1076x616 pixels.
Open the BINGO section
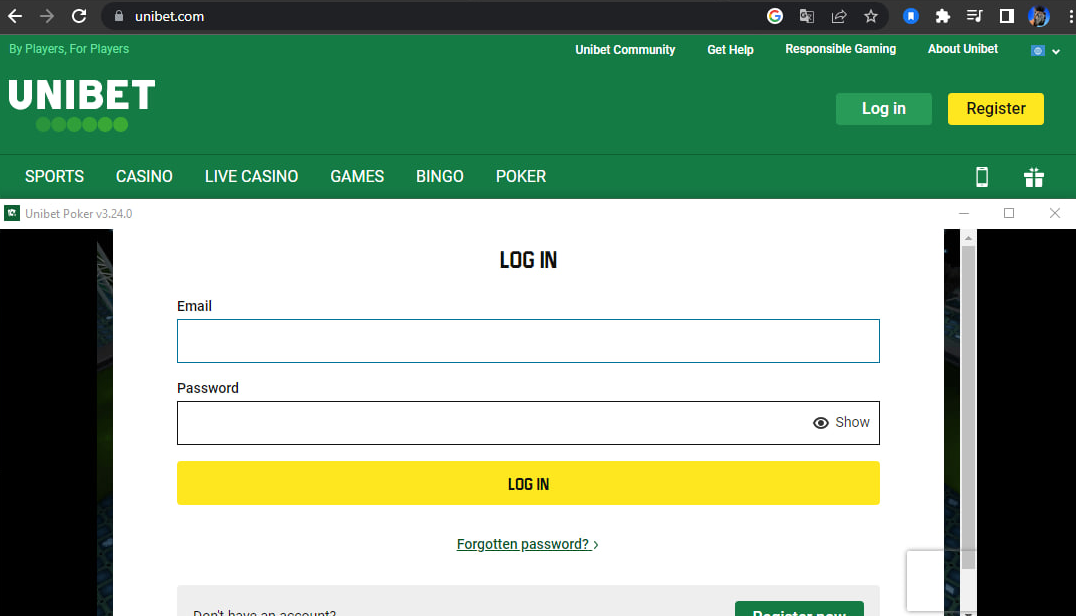[x=440, y=176]
